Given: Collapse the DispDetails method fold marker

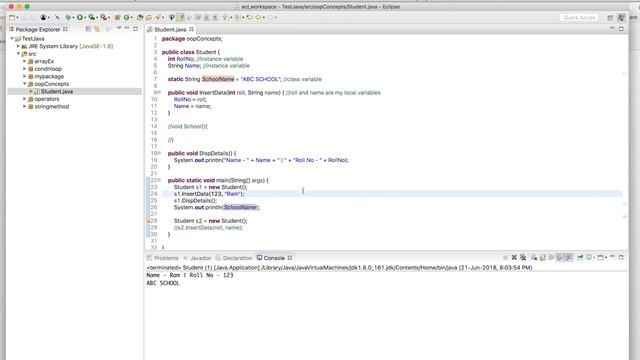Looking at the screenshot, I should click(x=159, y=153).
